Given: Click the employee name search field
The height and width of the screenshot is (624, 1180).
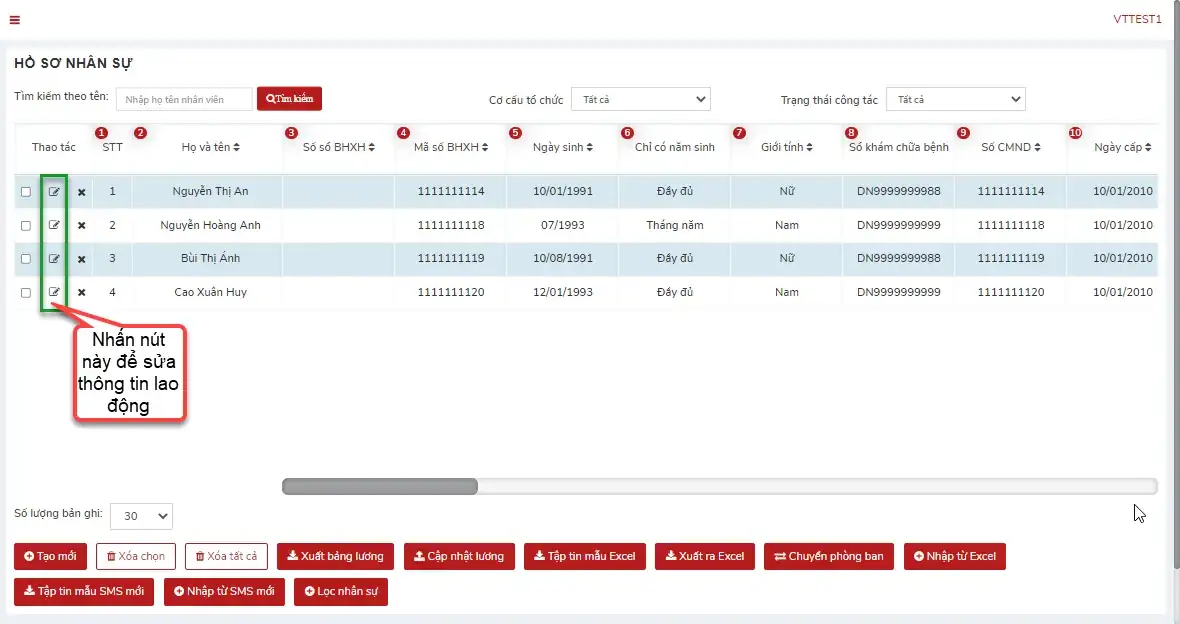Looking at the screenshot, I should 184,99.
